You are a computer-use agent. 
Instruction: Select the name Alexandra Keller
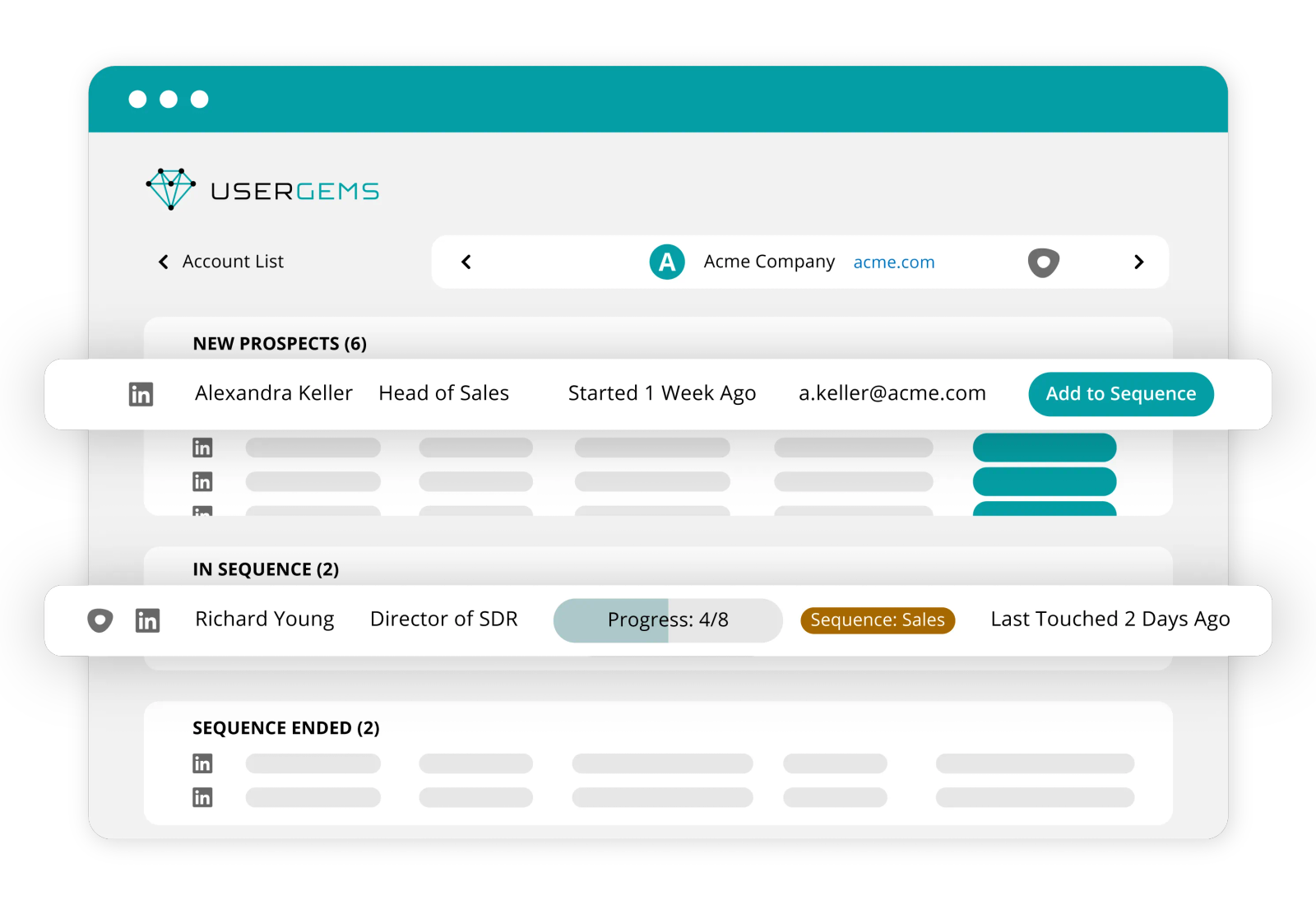[274, 393]
